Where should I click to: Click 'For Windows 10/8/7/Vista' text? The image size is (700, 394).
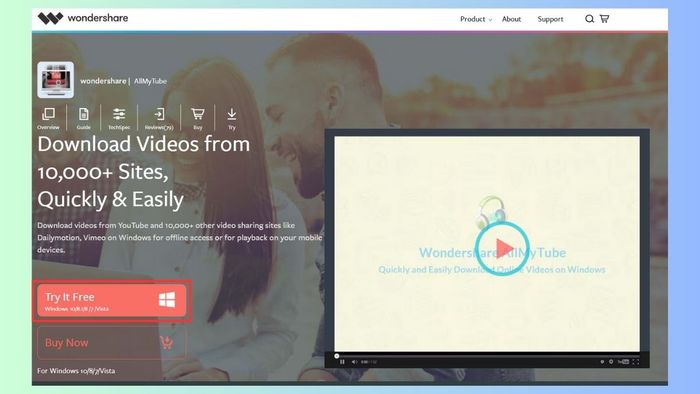click(x=76, y=371)
